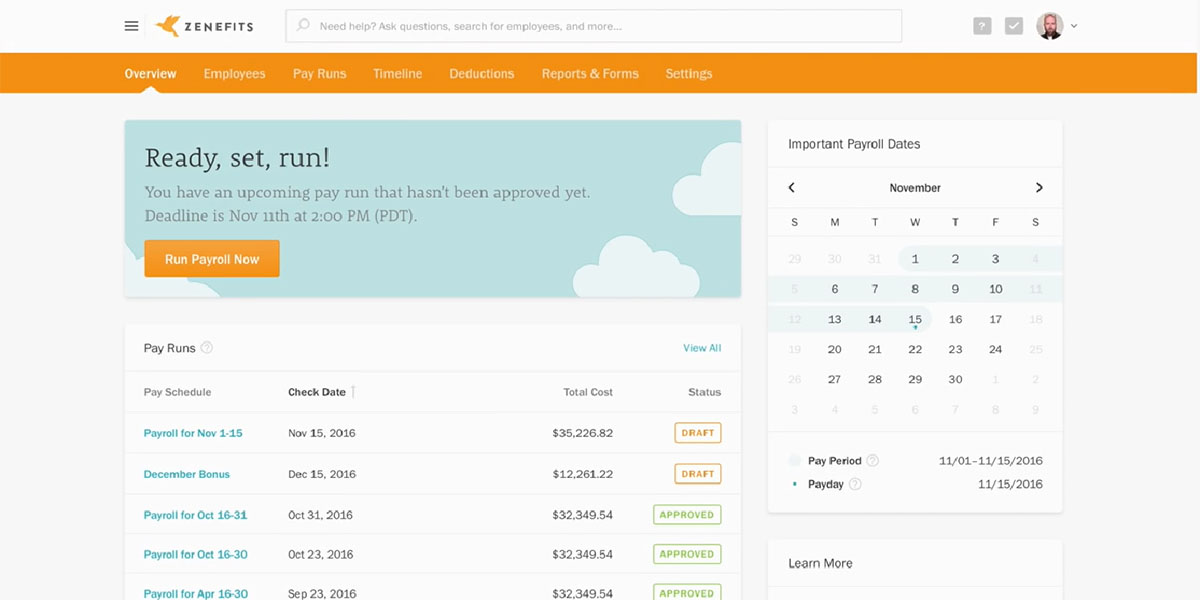The height and width of the screenshot is (600, 1200).
Task: Click the Pay Runs help icon
Action: click(x=207, y=348)
